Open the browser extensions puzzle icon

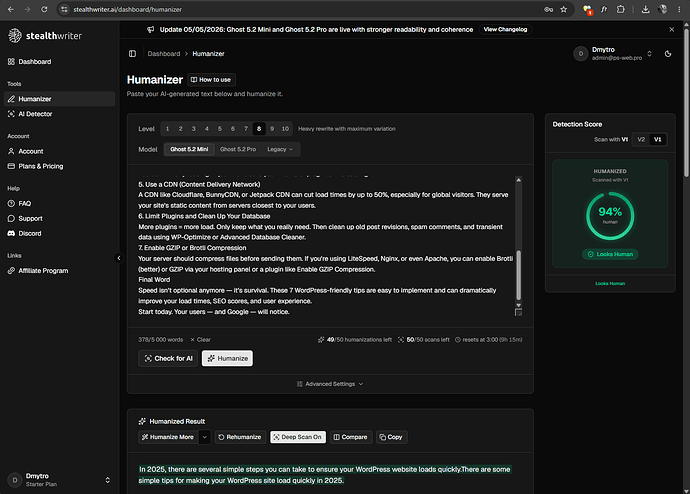[x=620, y=9]
